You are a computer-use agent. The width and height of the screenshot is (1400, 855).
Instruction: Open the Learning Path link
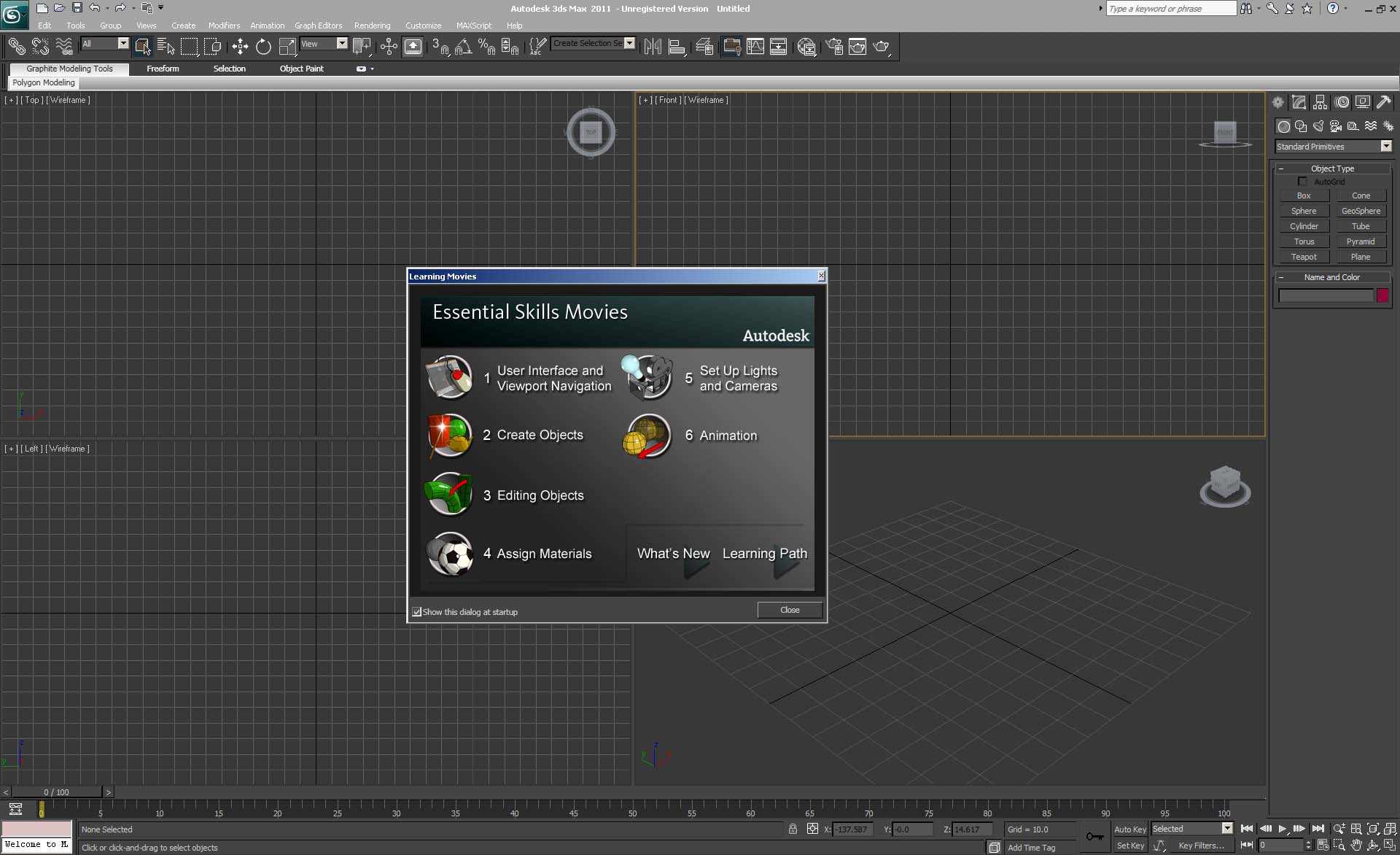point(764,553)
